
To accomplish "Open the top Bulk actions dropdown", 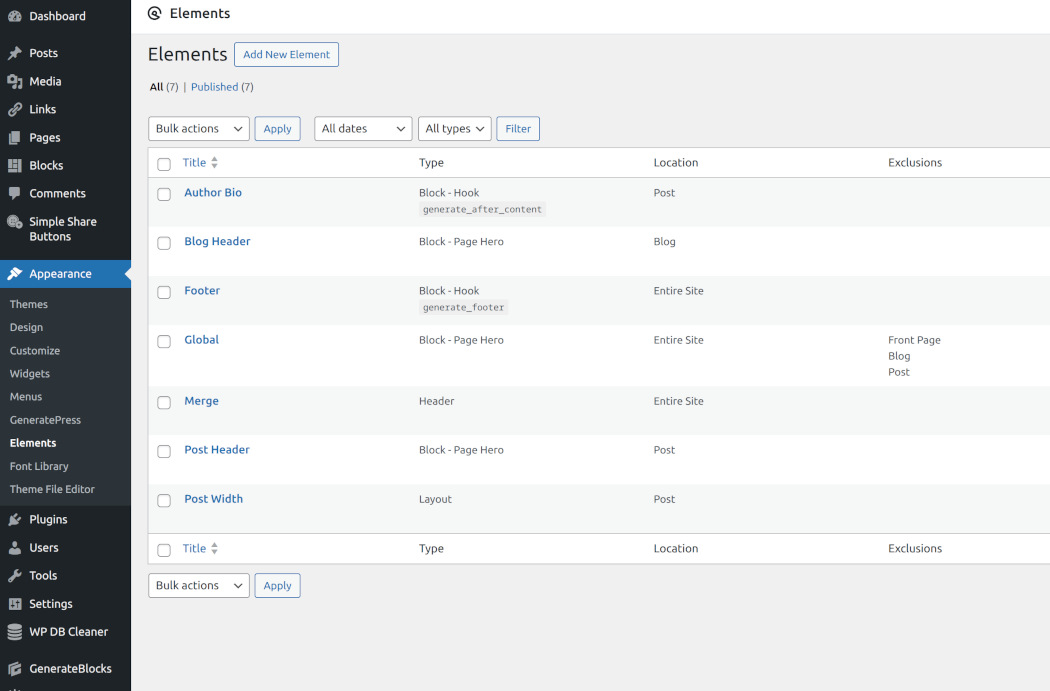I will [199, 128].
